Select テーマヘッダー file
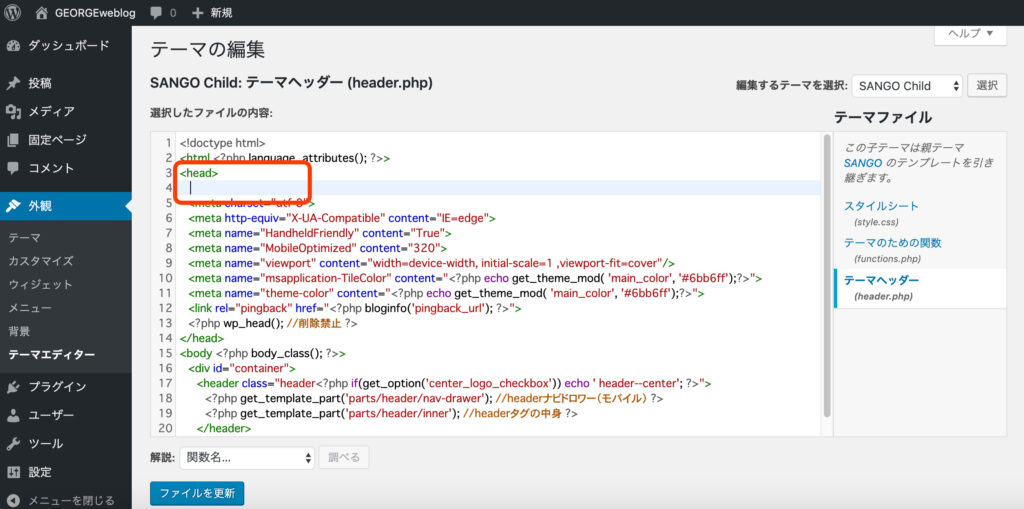 [x=881, y=280]
